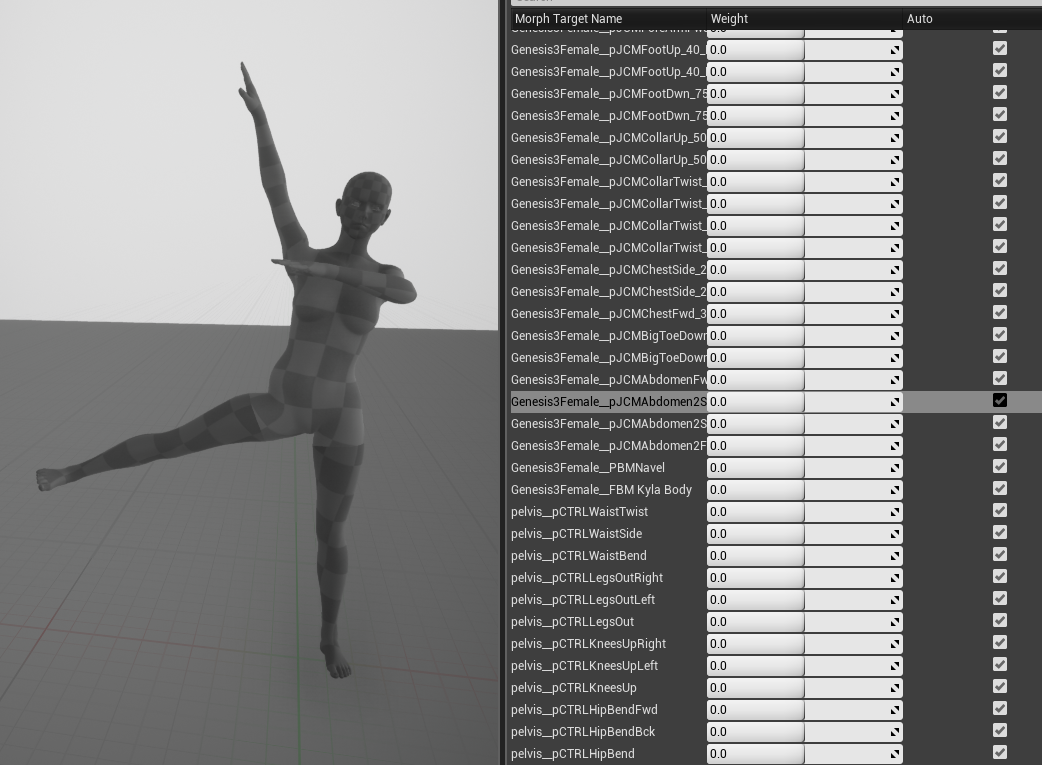Click spin arrow icon on Genesis3Female__PBMNavel weight
The height and width of the screenshot is (765, 1042).
click(895, 468)
